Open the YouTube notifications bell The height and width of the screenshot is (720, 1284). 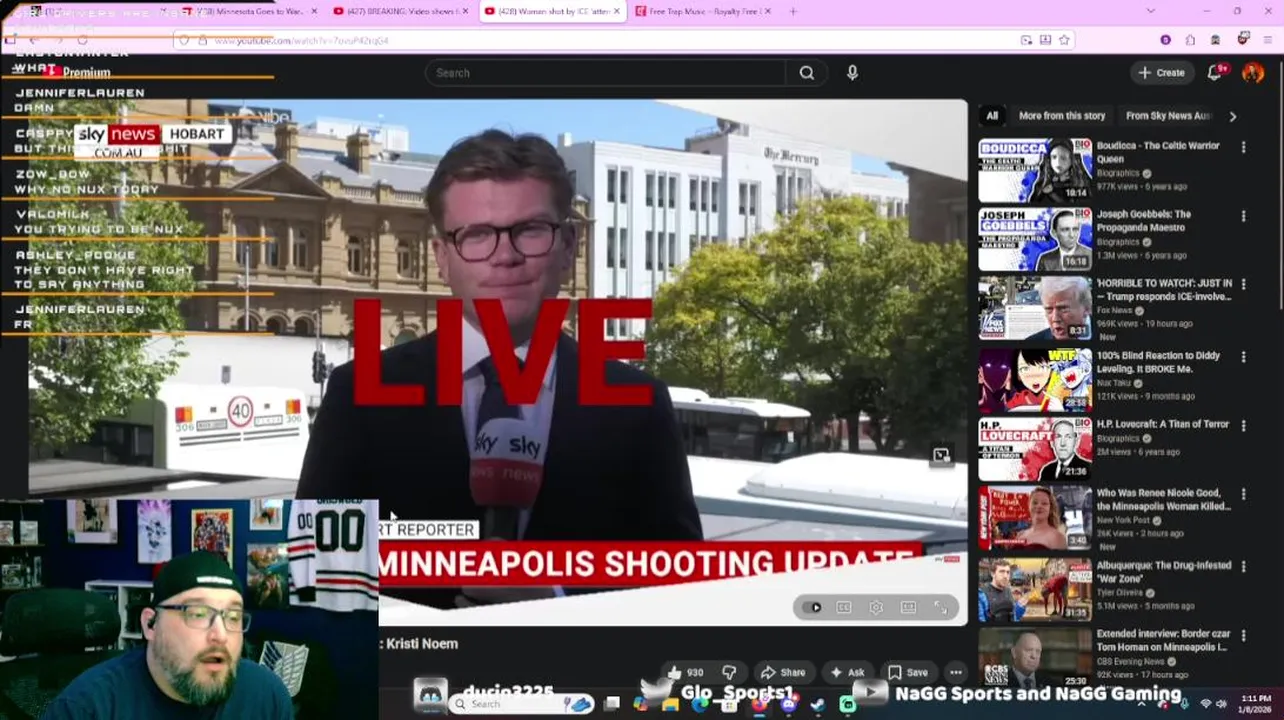click(1214, 72)
